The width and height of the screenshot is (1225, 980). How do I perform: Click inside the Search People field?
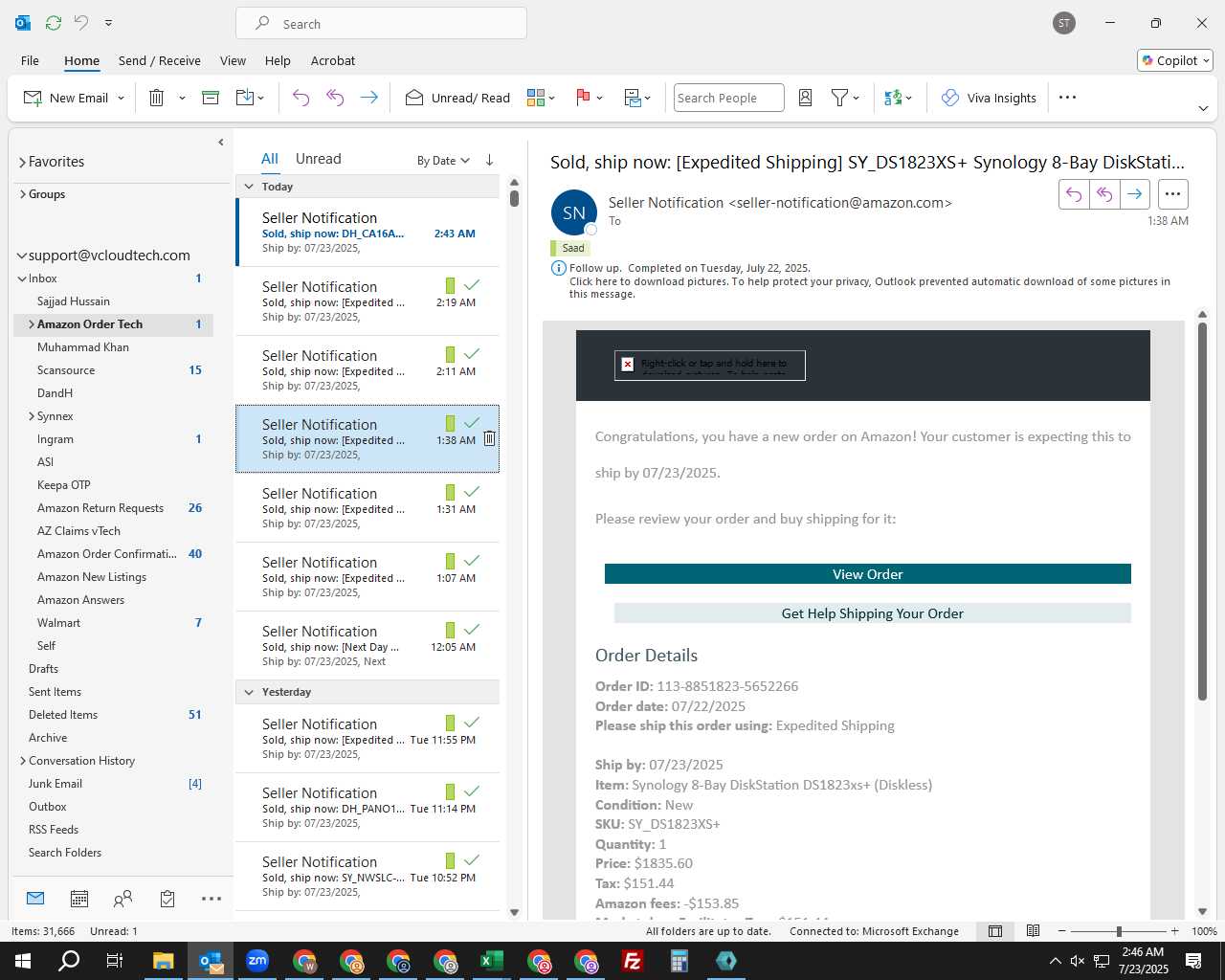(728, 98)
